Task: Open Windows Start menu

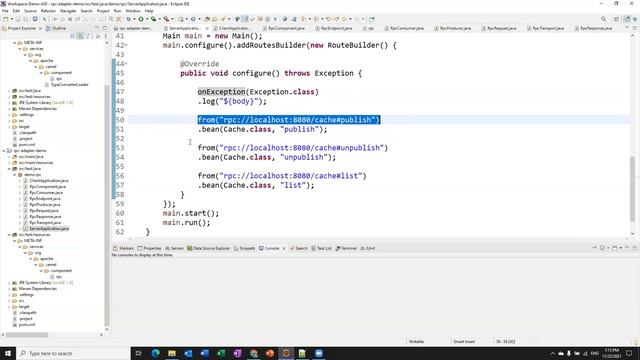Action: point(8,353)
